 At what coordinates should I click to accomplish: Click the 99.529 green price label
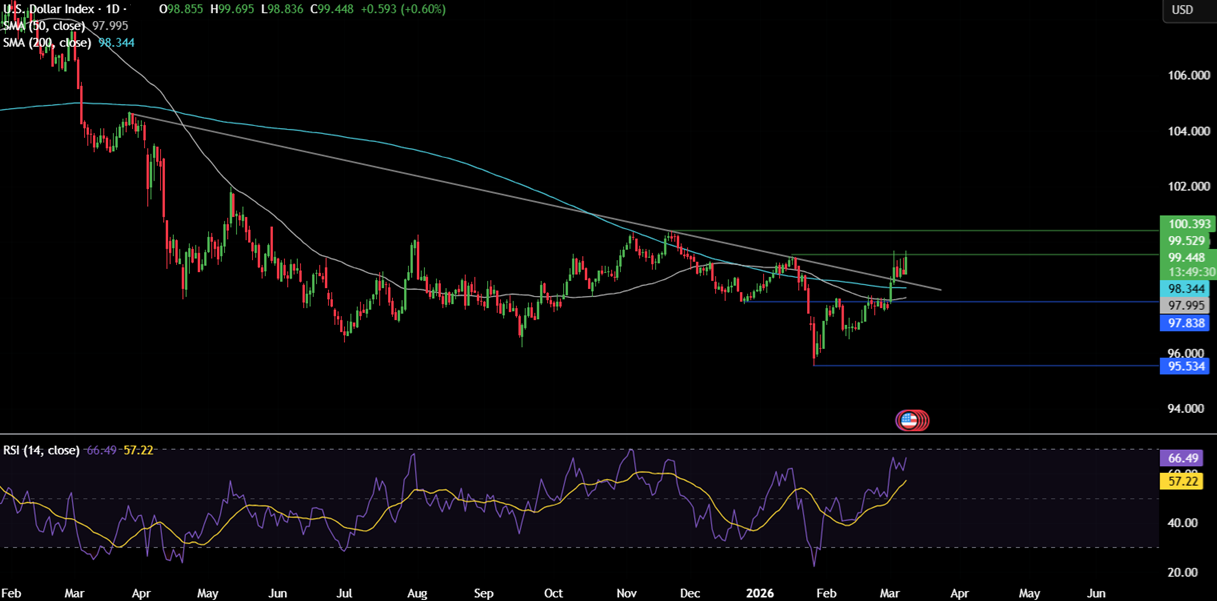click(x=1184, y=241)
